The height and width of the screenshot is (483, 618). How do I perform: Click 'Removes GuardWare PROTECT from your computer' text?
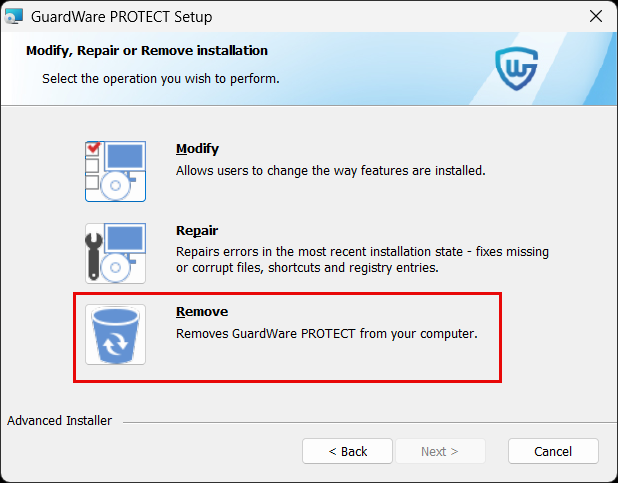[327, 333]
